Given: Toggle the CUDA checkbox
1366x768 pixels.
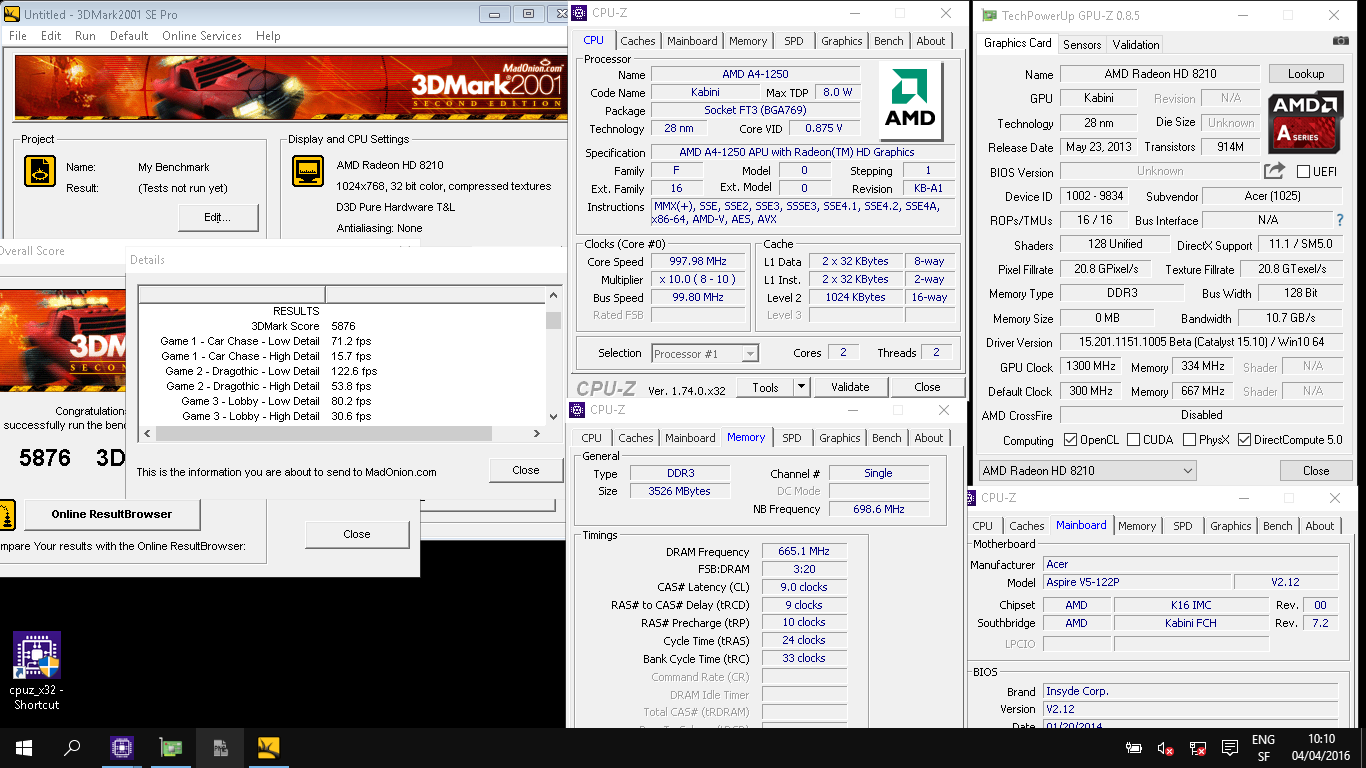Looking at the screenshot, I should (x=1133, y=440).
